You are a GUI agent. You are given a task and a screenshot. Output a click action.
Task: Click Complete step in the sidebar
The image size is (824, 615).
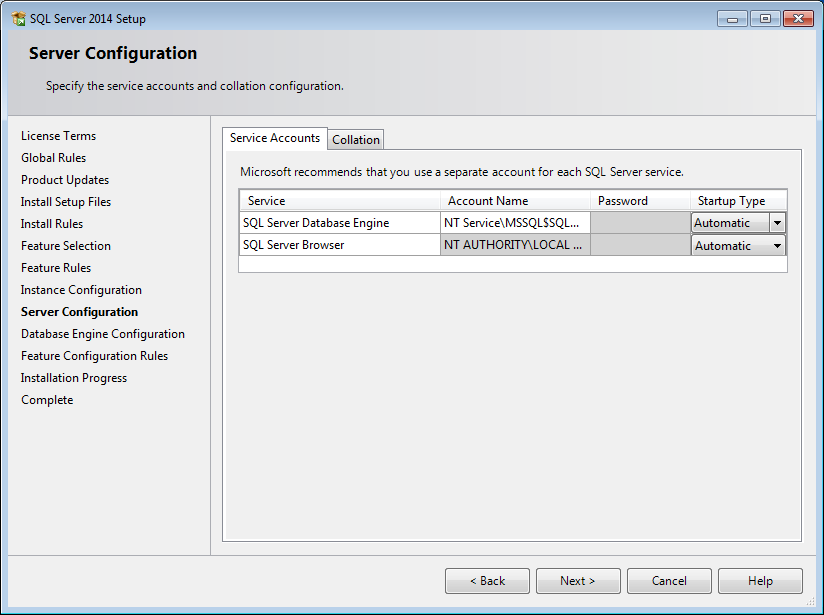tap(47, 400)
